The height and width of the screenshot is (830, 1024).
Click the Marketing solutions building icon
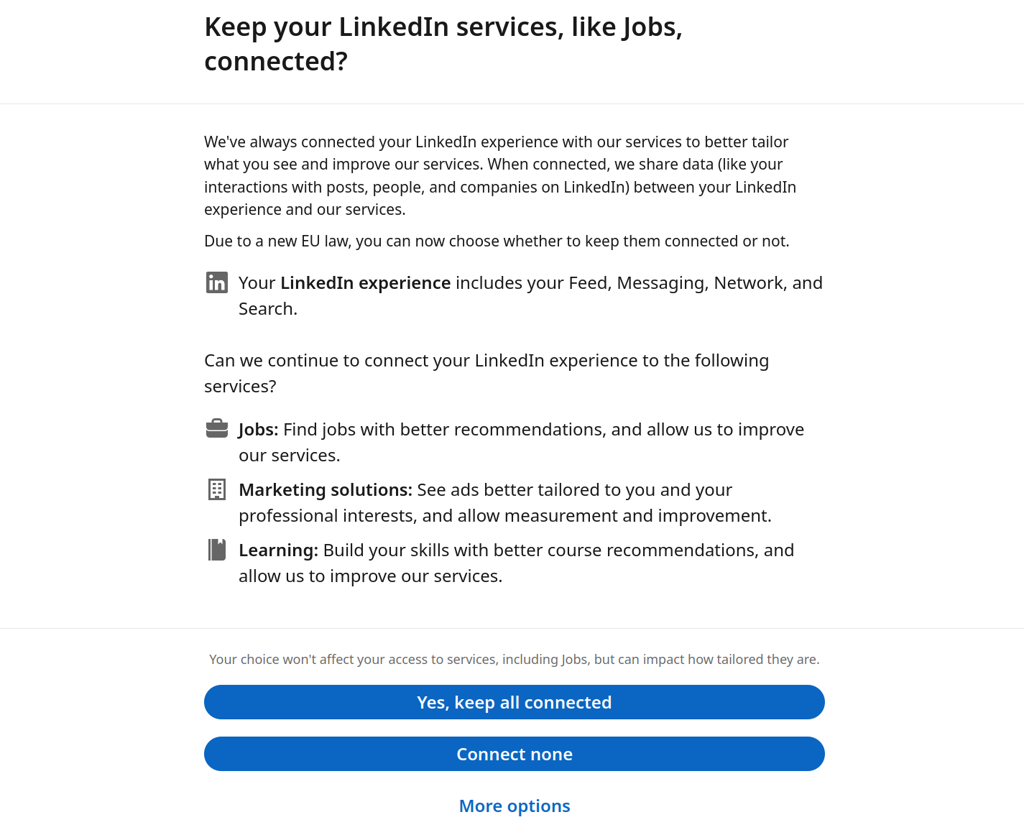point(217,489)
